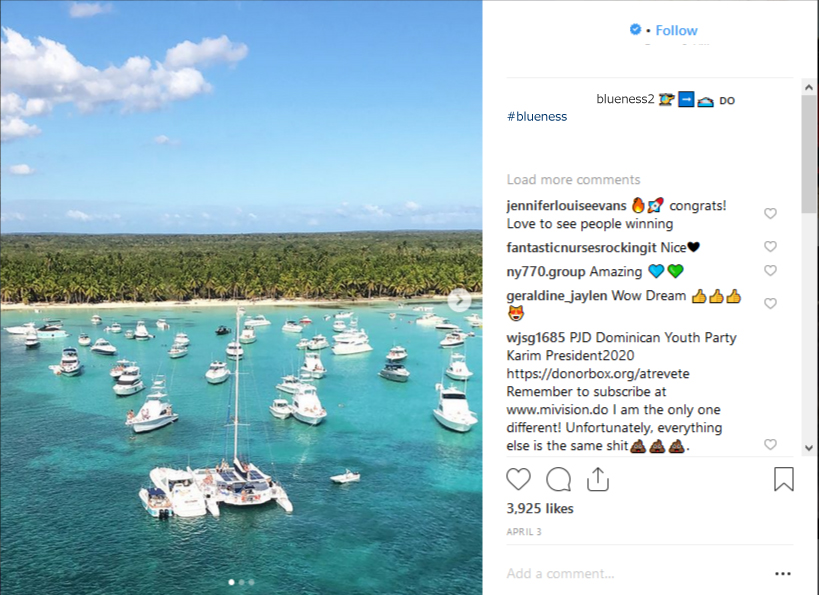Follow this account
Image resolution: width=819 pixels, height=595 pixels.
(x=677, y=30)
